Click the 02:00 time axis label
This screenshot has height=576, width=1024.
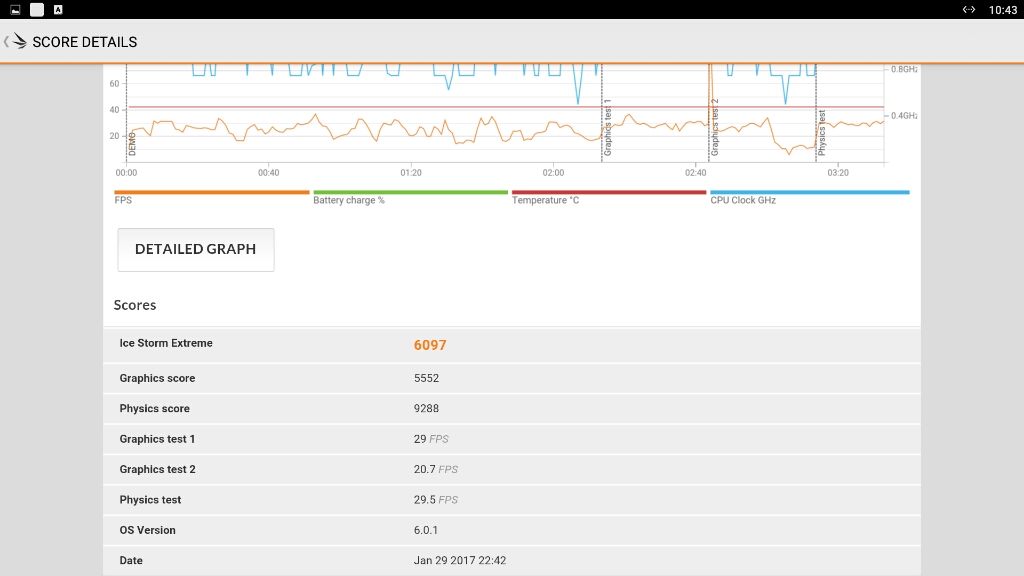pos(553,172)
